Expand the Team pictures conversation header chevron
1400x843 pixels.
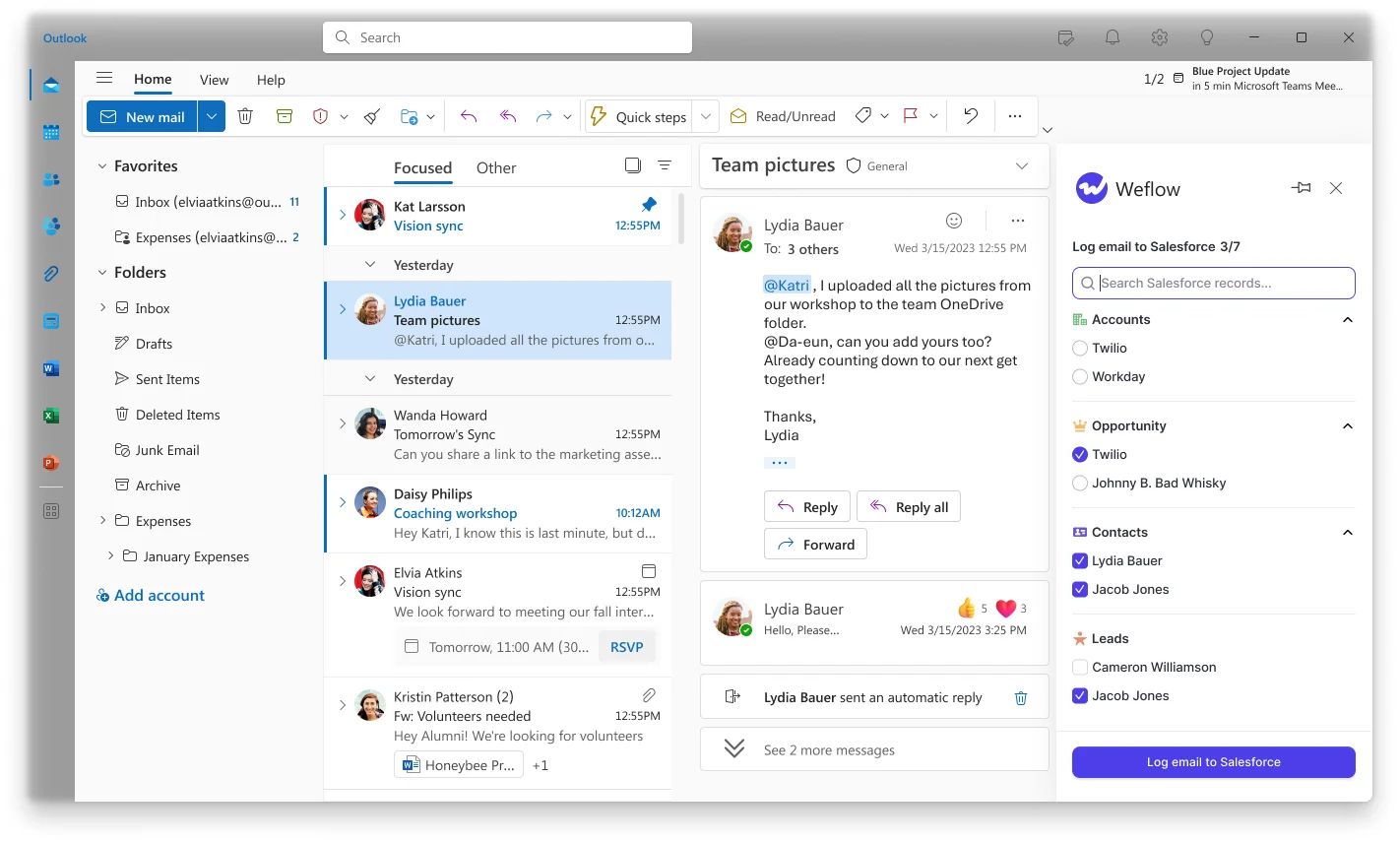pyautogui.click(x=1022, y=165)
